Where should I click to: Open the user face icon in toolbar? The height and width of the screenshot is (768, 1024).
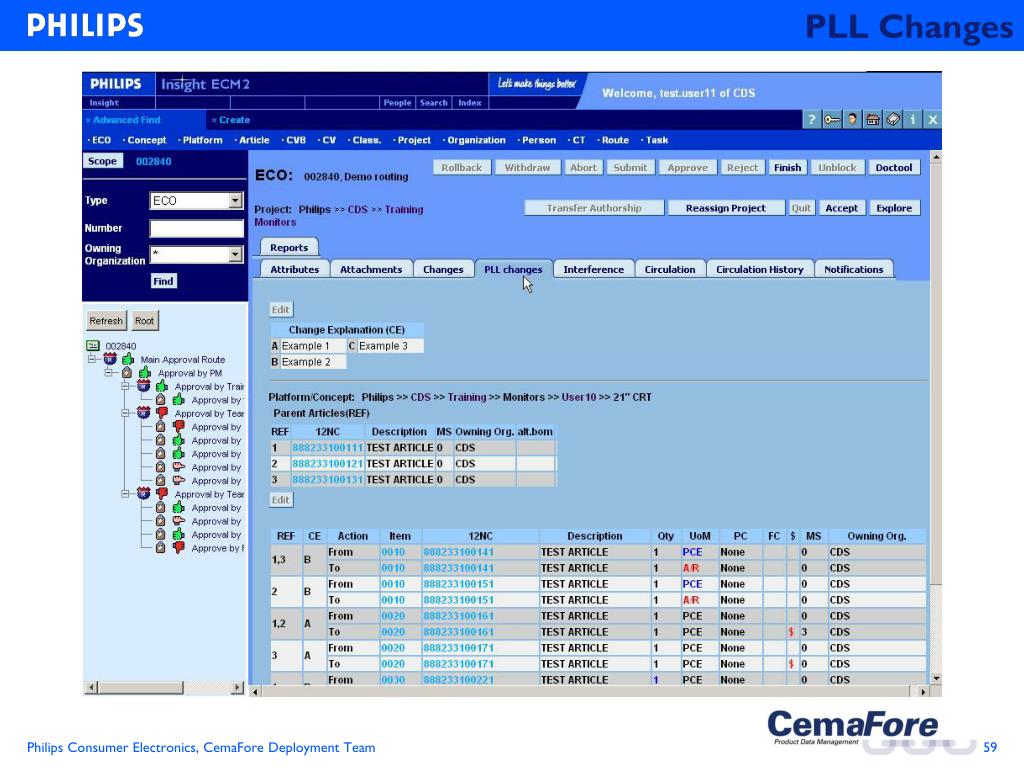coord(852,120)
